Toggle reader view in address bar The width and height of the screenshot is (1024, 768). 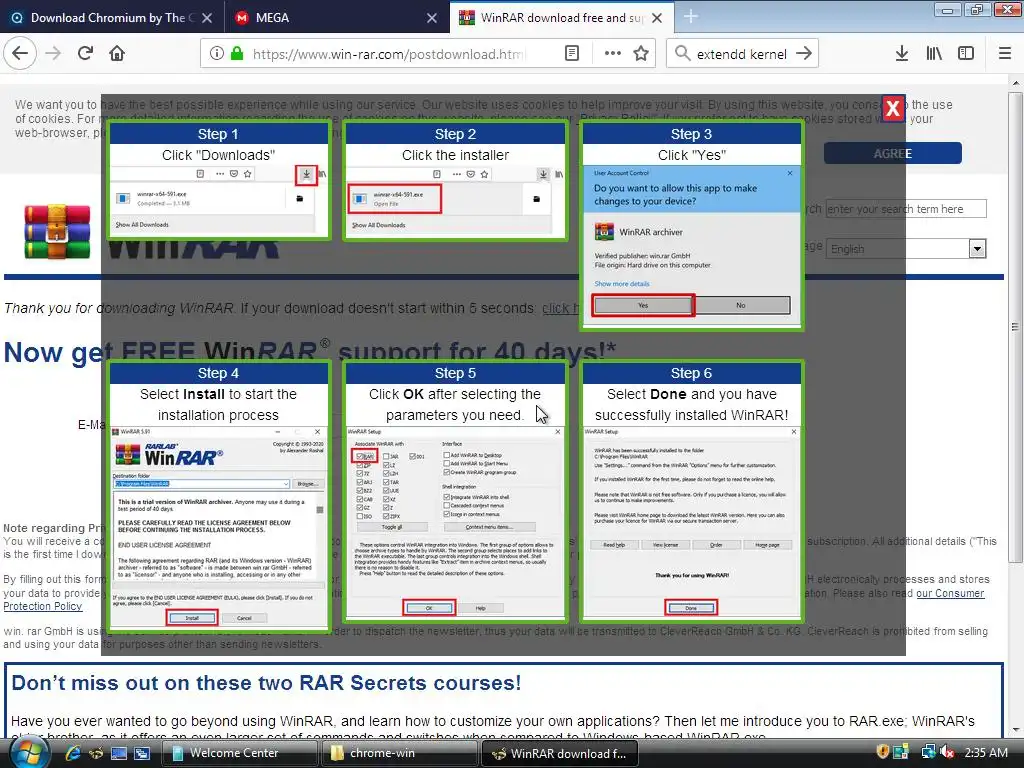click(571, 54)
